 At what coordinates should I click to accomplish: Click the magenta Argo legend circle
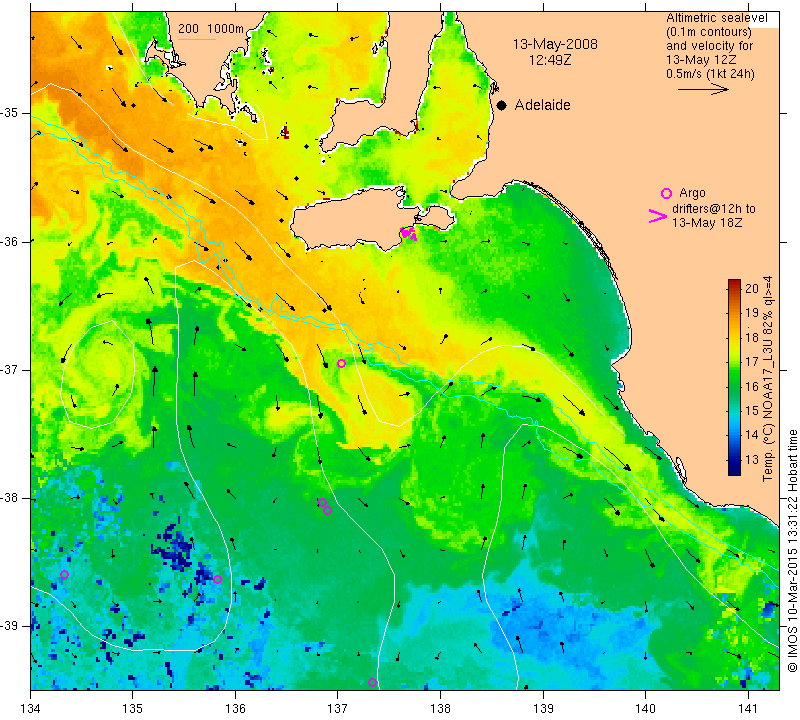tap(666, 193)
